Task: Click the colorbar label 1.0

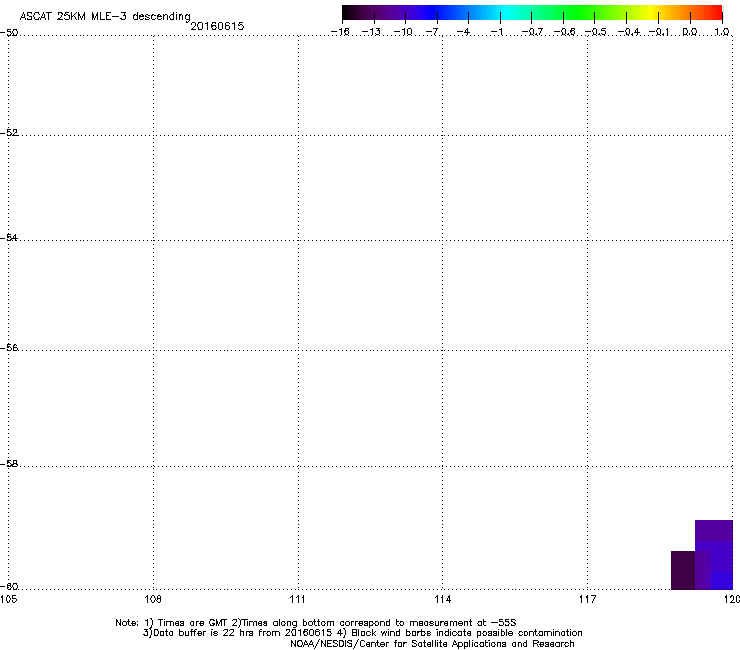Action: point(722,32)
